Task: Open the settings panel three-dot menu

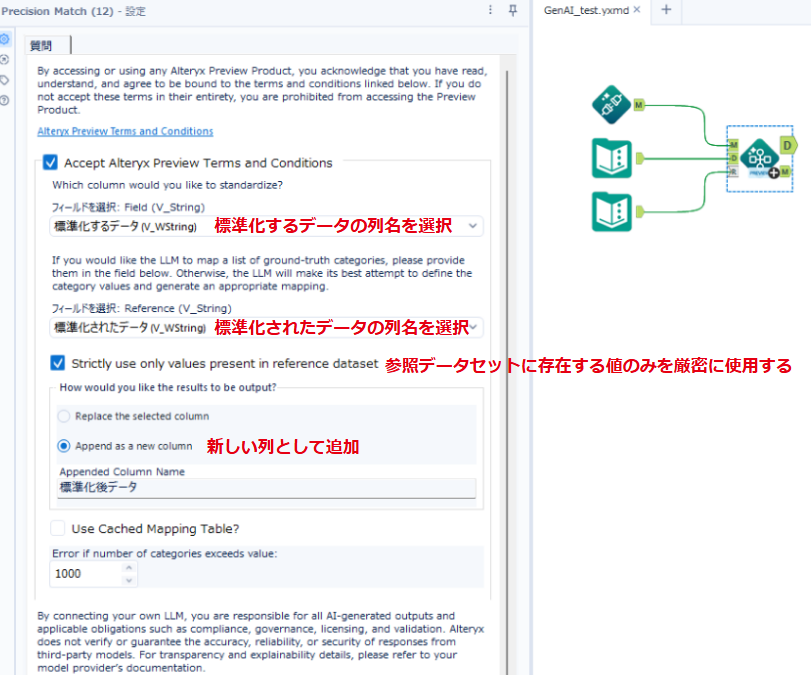Action: tap(490, 10)
